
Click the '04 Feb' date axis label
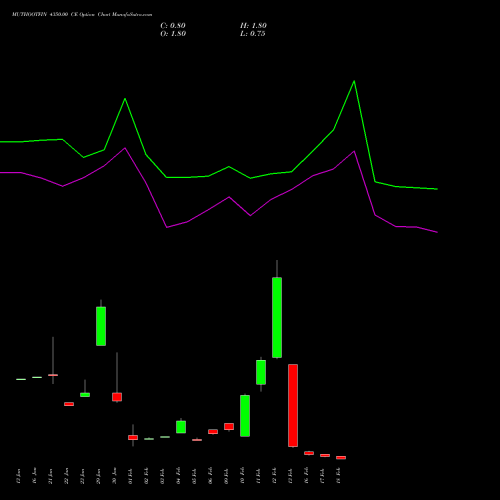[x=178, y=476]
